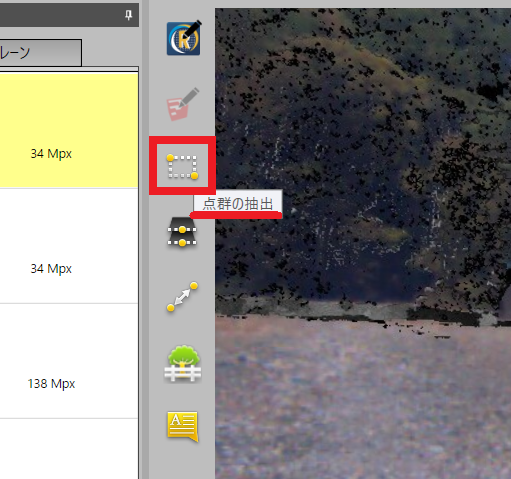Viewport: 511px width, 479px height.
Task: Click the gray strip above the 3D viewport
Action: 363,4
